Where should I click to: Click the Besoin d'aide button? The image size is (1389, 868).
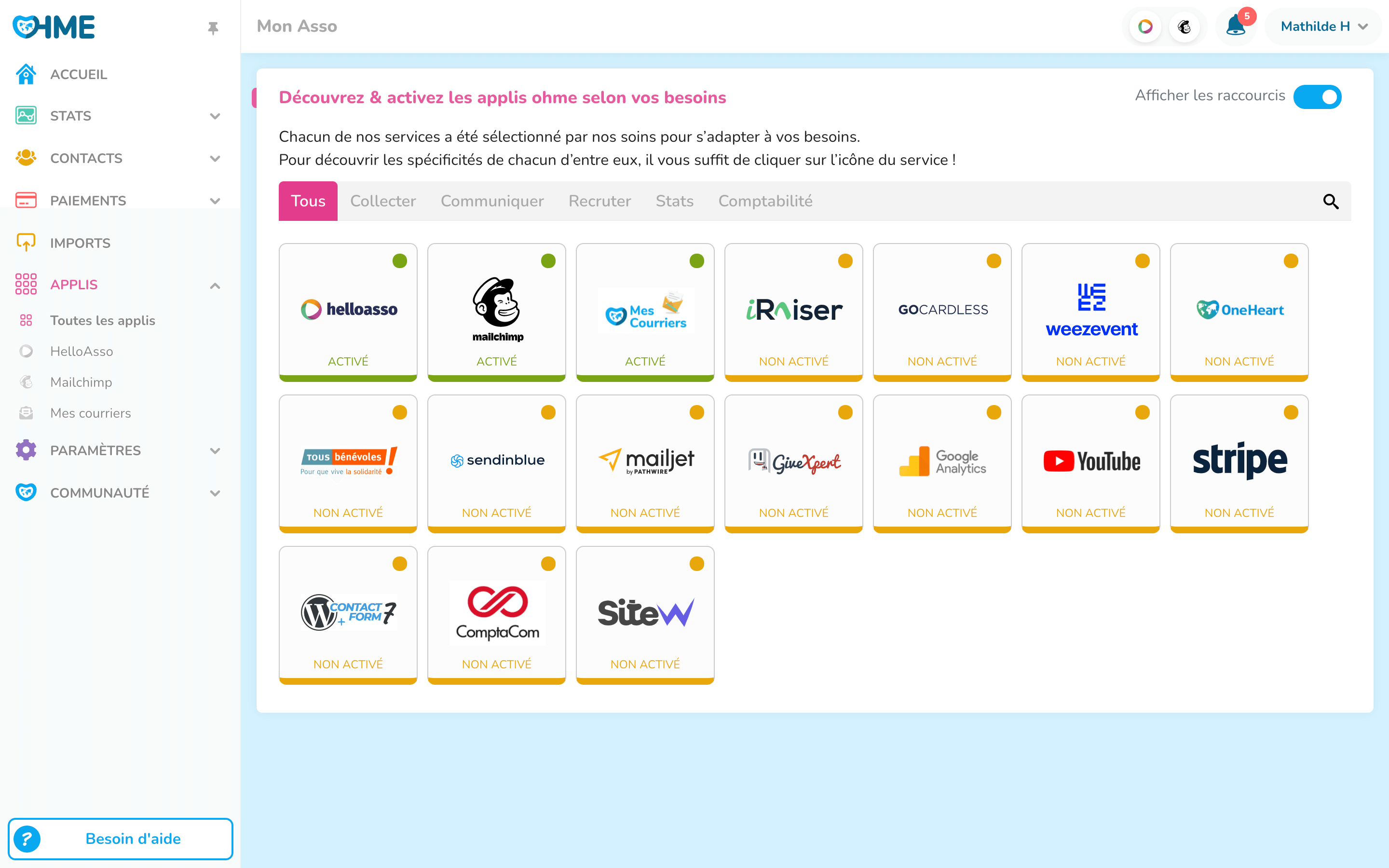(133, 839)
